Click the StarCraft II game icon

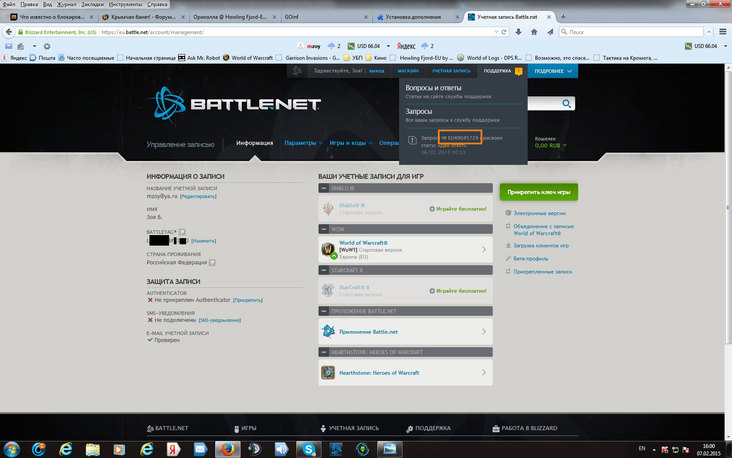click(328, 290)
